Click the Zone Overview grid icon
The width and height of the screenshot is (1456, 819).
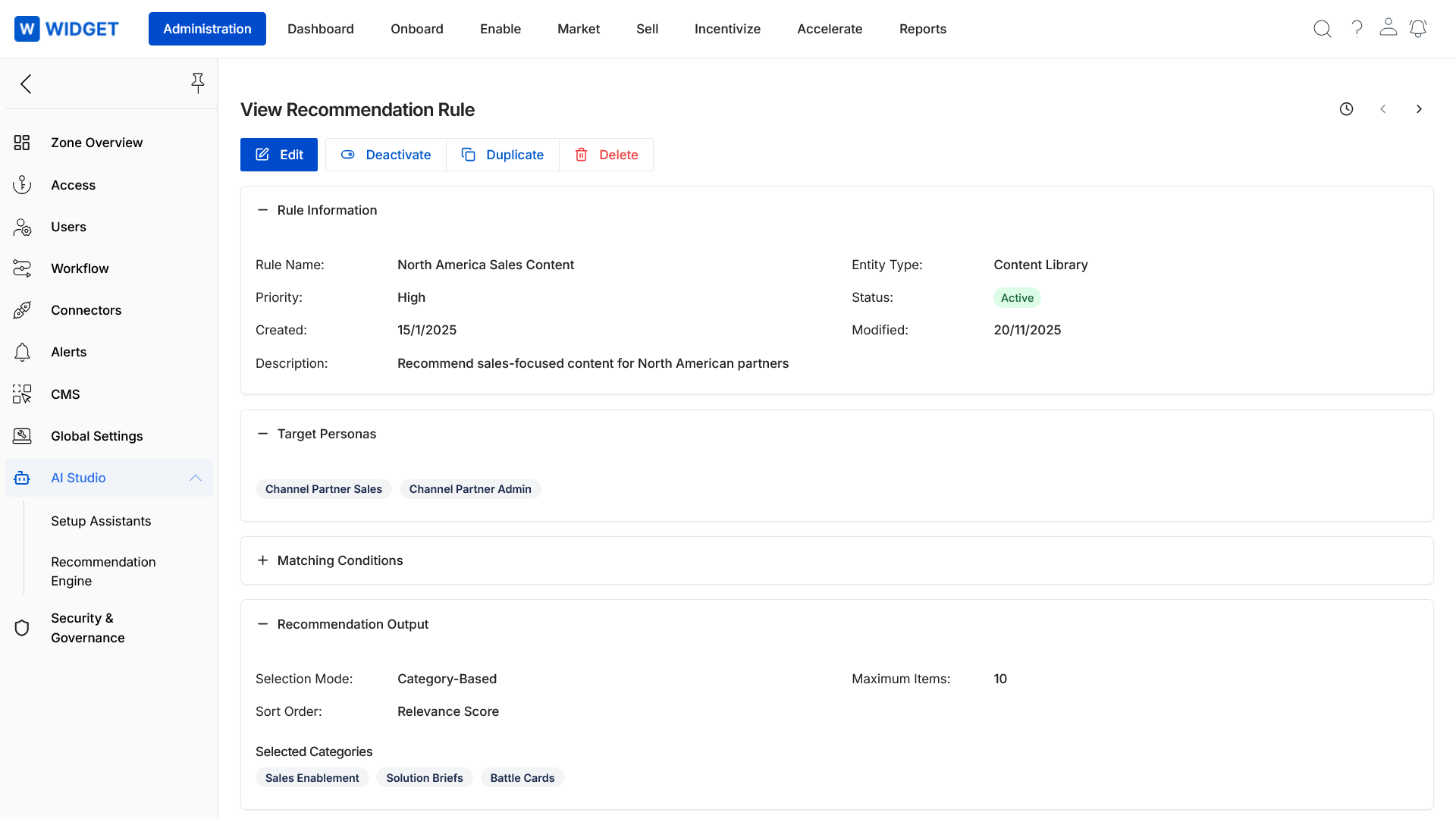[x=22, y=143]
